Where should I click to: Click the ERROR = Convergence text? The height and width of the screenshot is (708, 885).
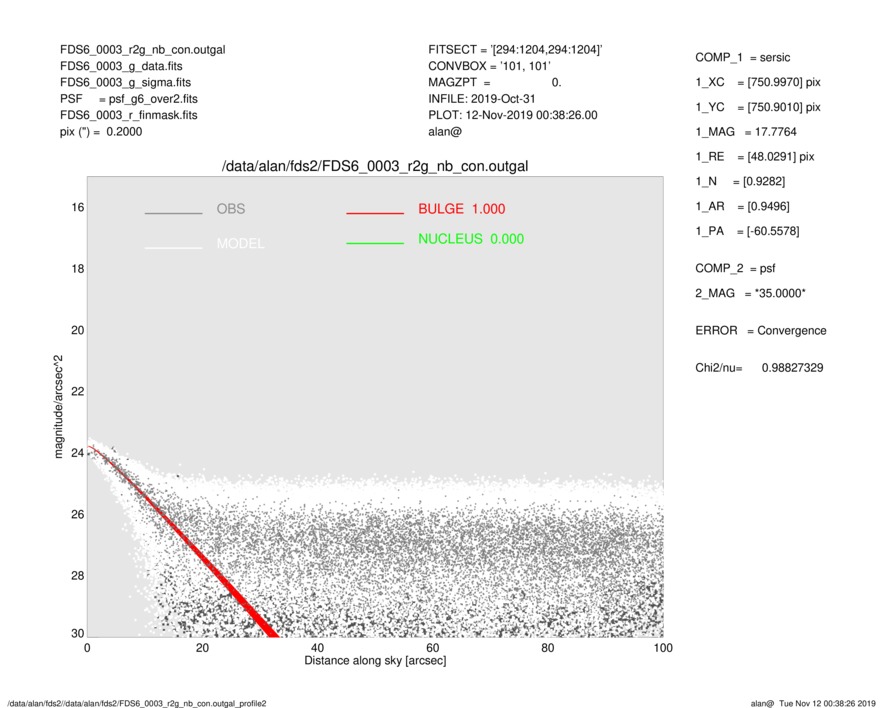point(760,331)
